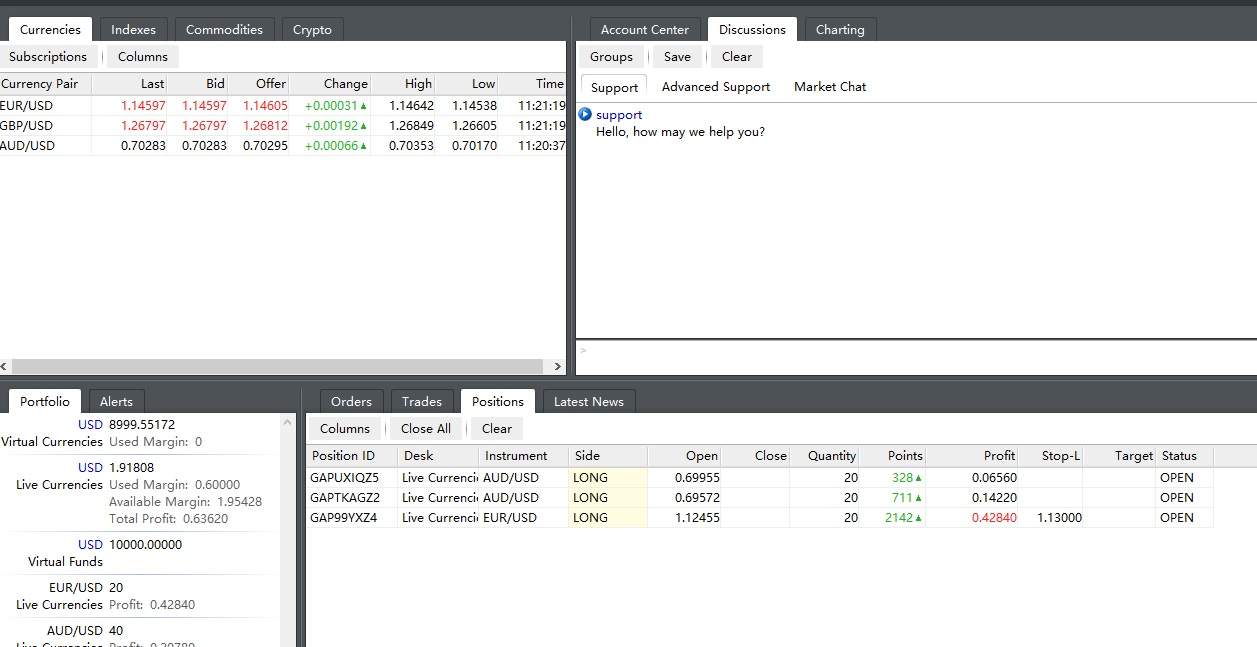Click the Subscriptions button

(48, 56)
